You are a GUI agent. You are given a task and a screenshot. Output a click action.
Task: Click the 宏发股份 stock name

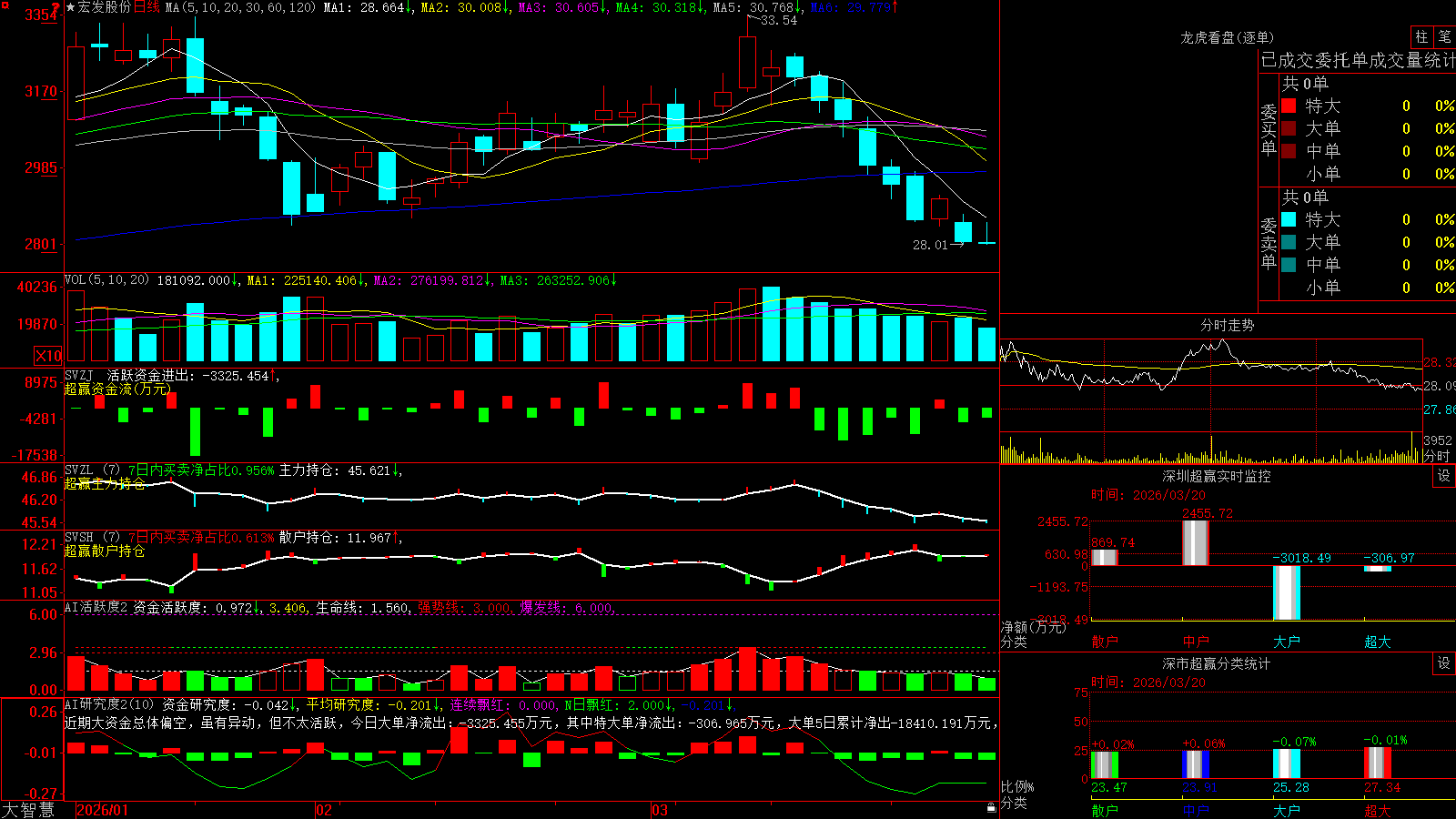click(x=105, y=7)
